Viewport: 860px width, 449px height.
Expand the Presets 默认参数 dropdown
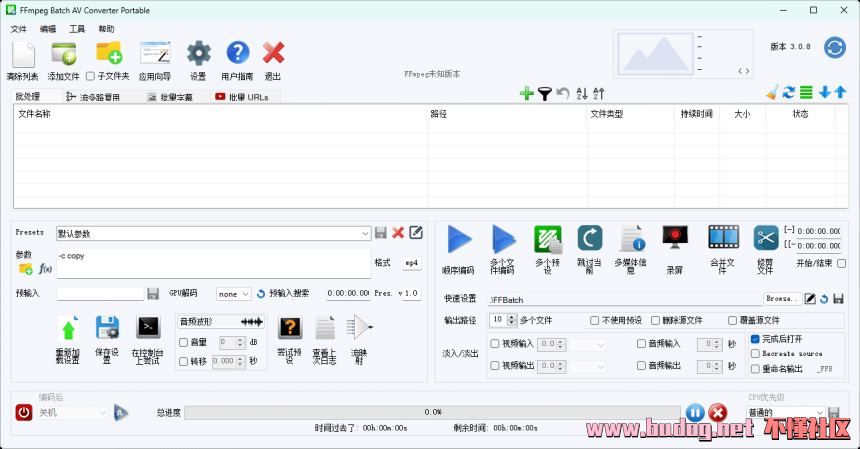click(x=365, y=233)
